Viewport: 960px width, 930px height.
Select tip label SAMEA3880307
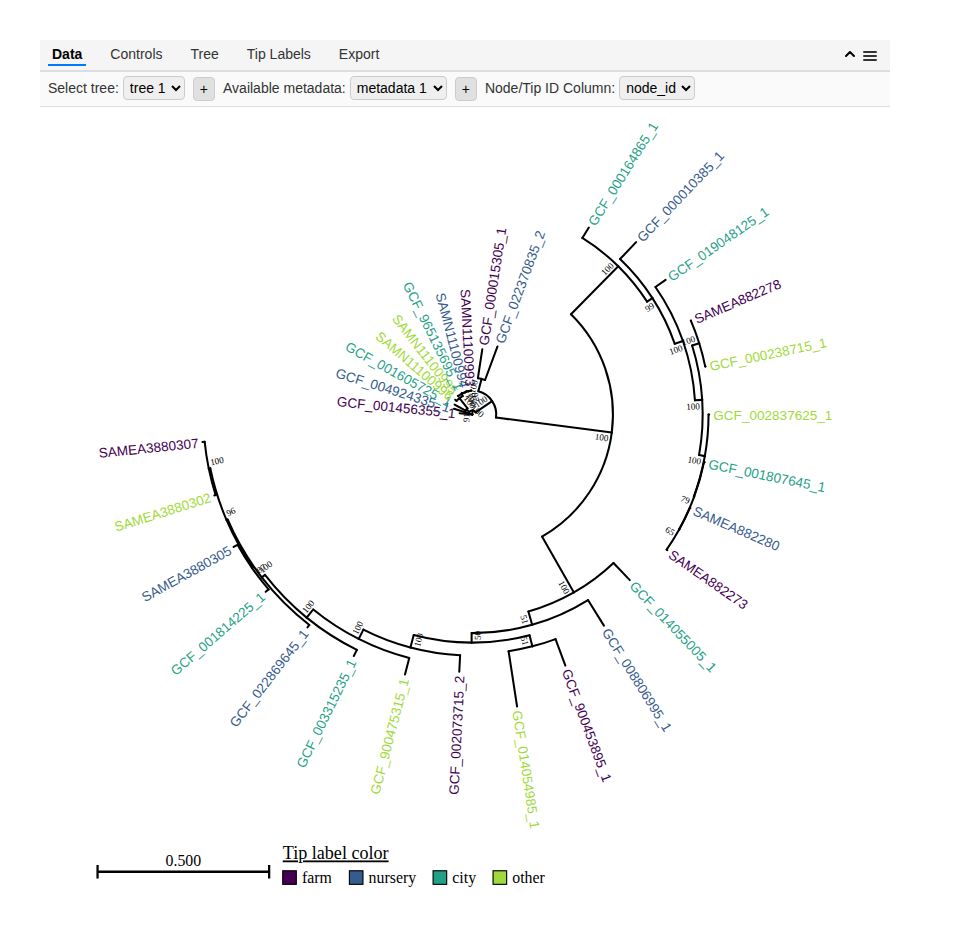pyautogui.click(x=148, y=450)
